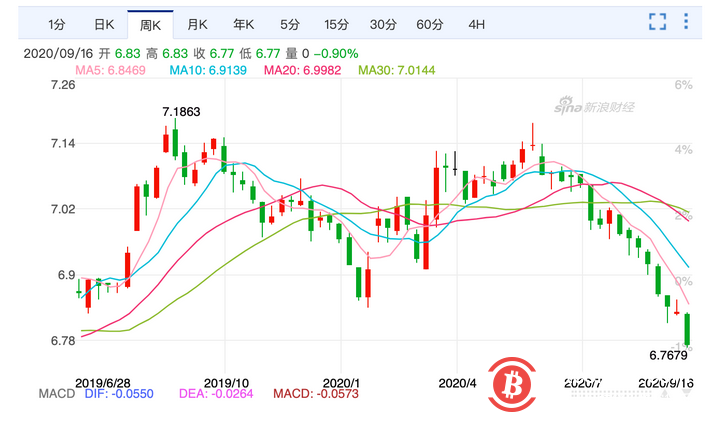Screen dimensions: 706x424
Task: Click the Sina Finance watermark logo
Action: pos(594,106)
